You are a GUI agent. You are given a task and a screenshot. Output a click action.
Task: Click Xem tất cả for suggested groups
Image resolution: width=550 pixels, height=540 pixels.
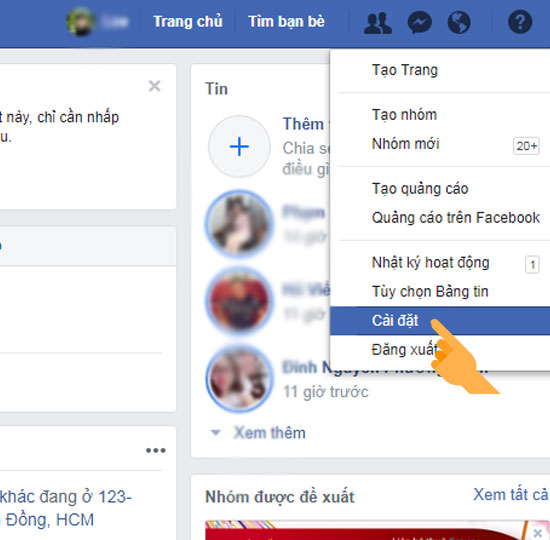(511, 495)
